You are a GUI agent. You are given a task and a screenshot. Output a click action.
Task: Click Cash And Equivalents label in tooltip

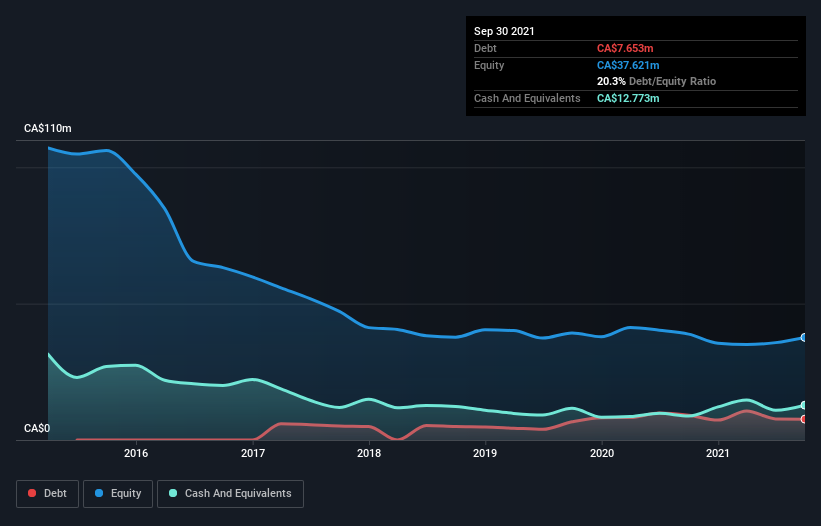527,98
